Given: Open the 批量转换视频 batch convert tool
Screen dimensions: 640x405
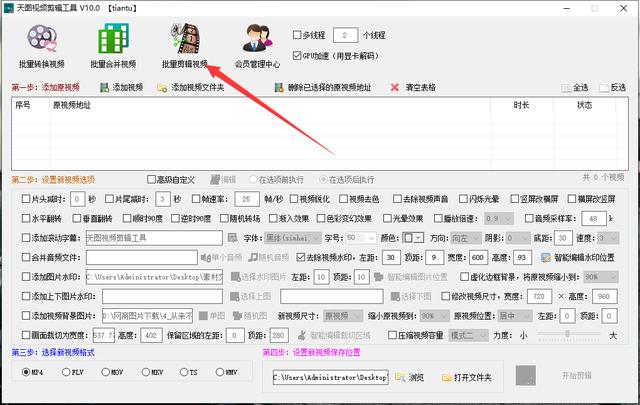Looking at the screenshot, I should pos(42,46).
